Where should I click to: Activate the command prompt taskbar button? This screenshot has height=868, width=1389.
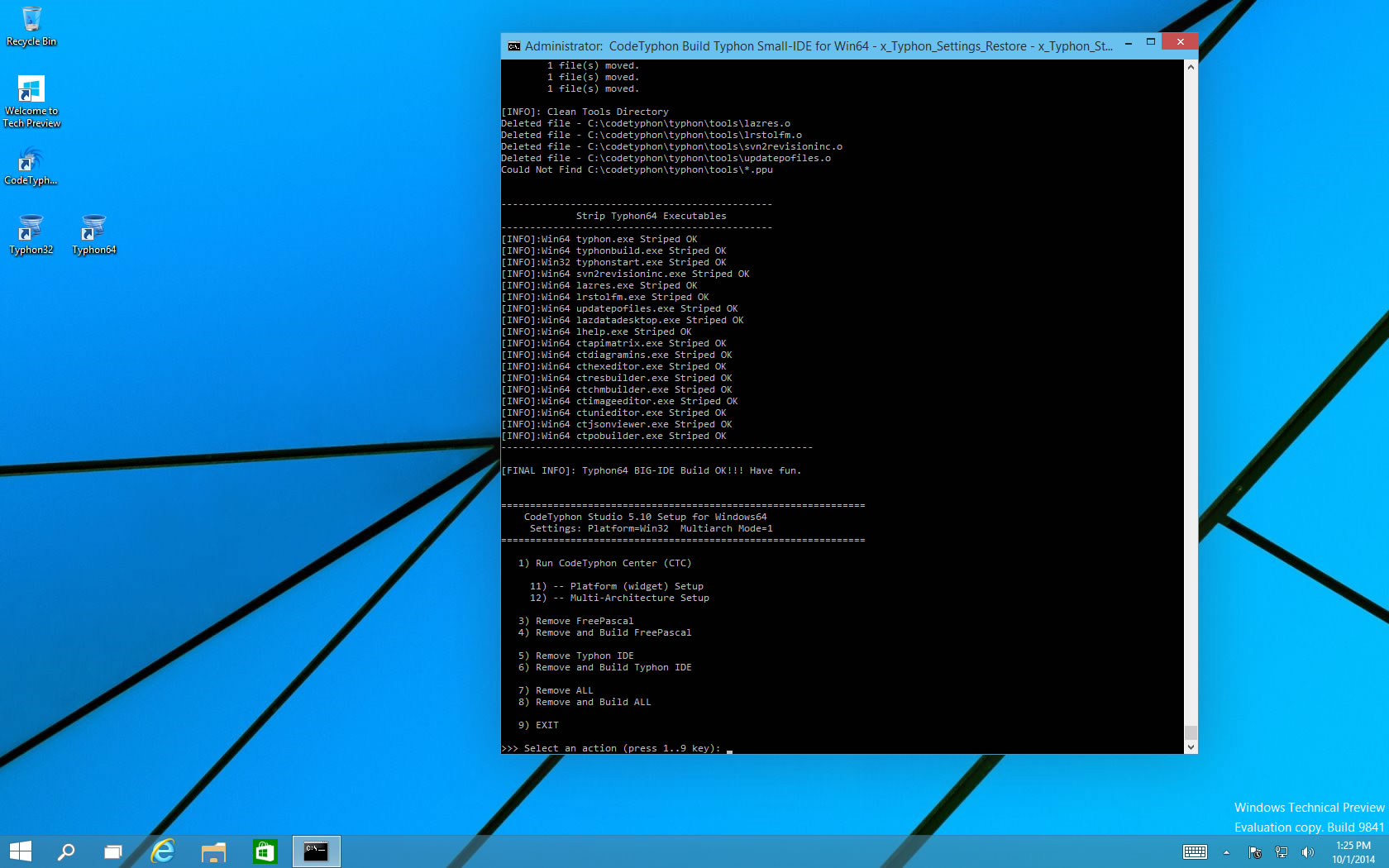click(316, 851)
